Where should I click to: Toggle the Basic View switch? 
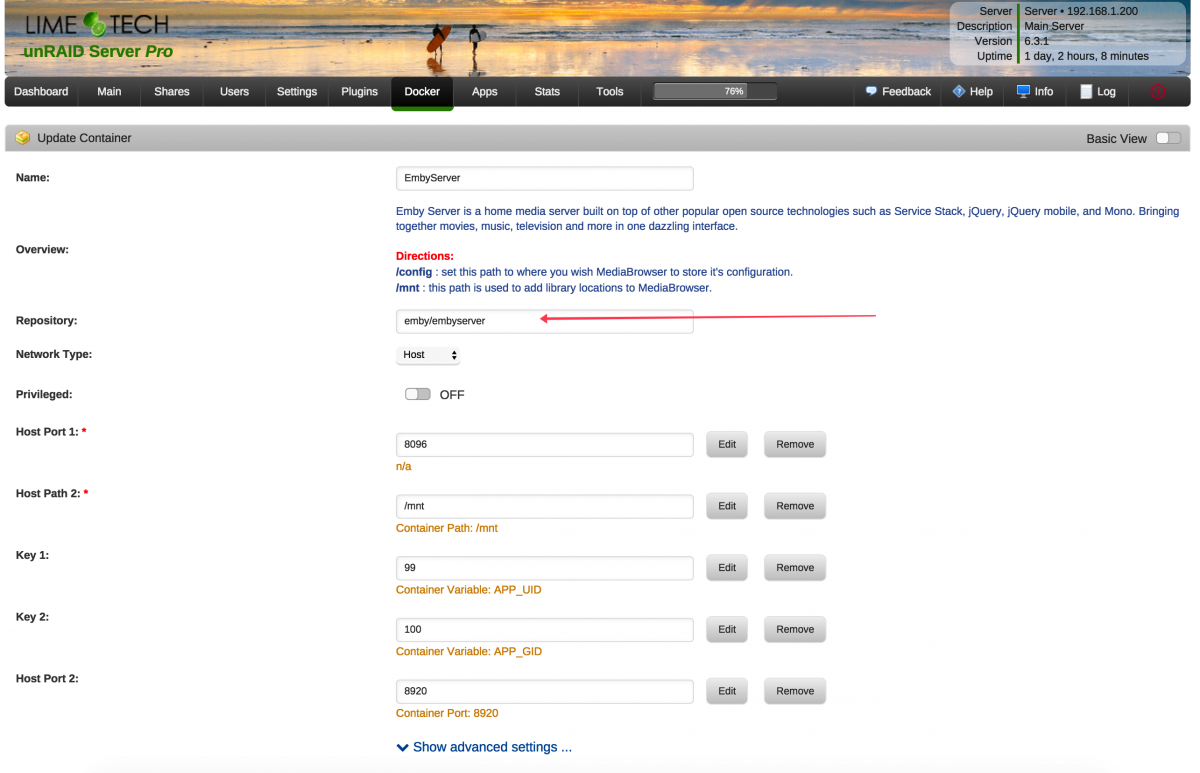pyautogui.click(x=1168, y=138)
